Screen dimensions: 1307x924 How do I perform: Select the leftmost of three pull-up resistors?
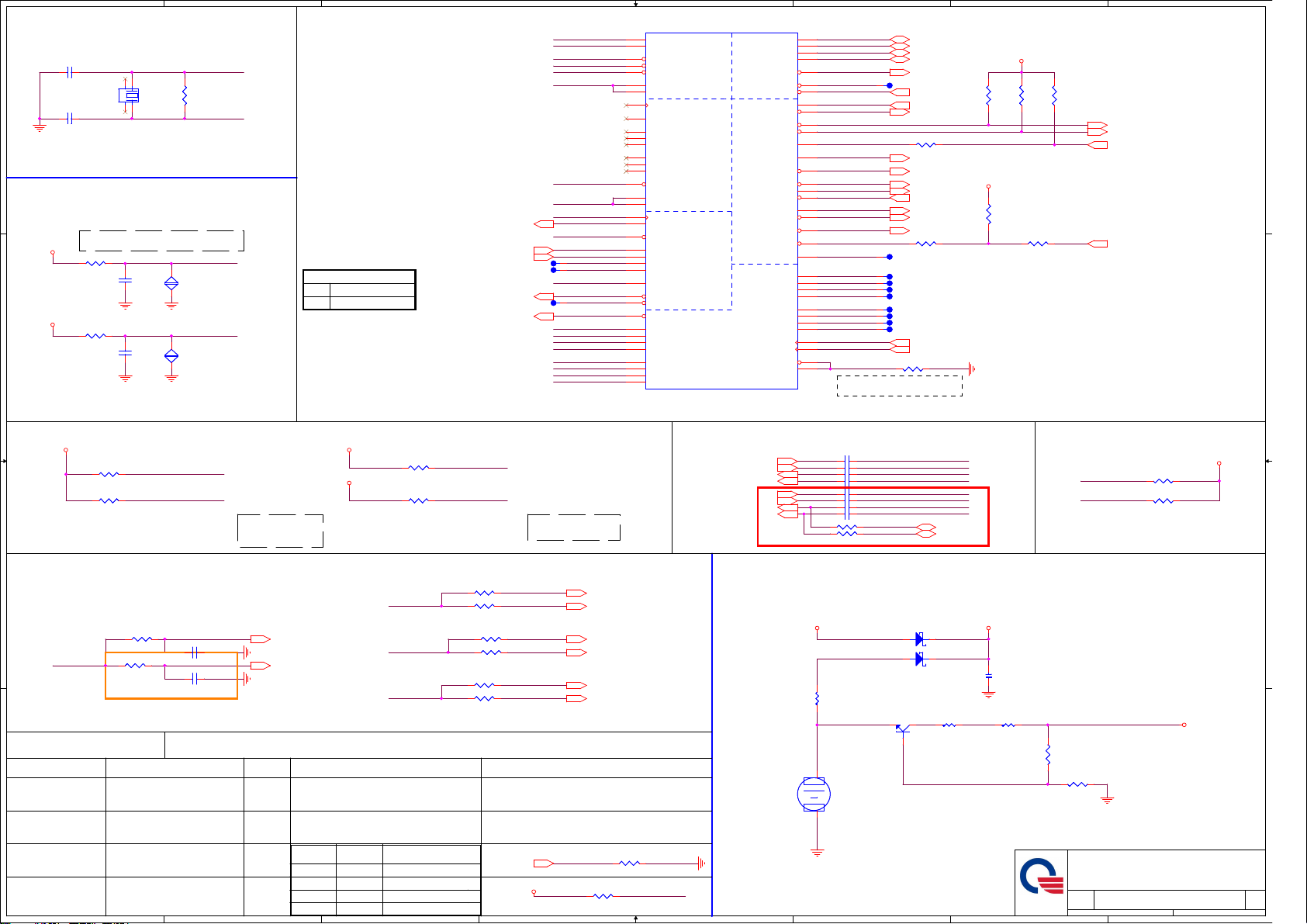(988, 95)
